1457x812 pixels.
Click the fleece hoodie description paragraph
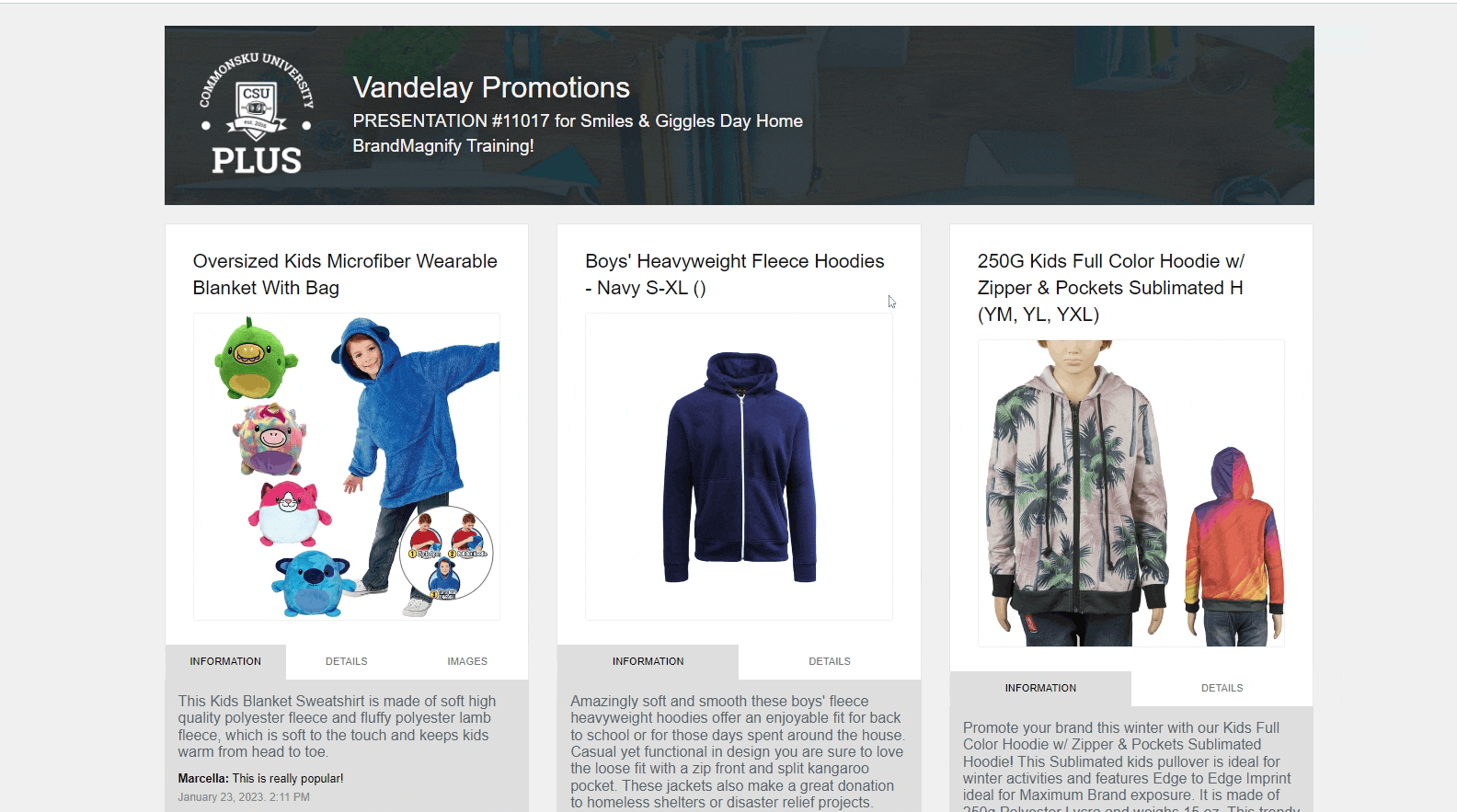point(738,751)
